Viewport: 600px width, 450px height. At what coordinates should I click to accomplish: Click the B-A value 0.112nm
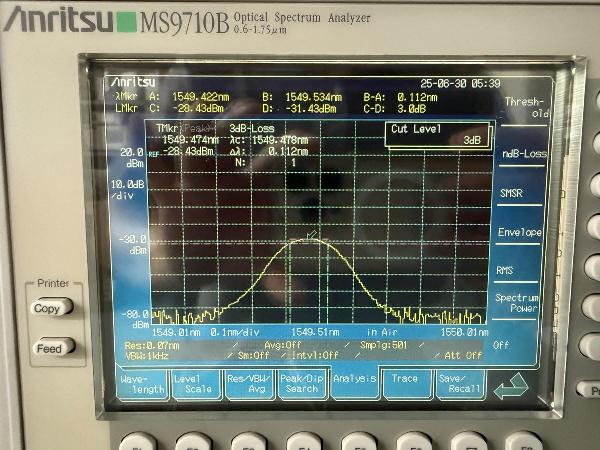coord(417,97)
